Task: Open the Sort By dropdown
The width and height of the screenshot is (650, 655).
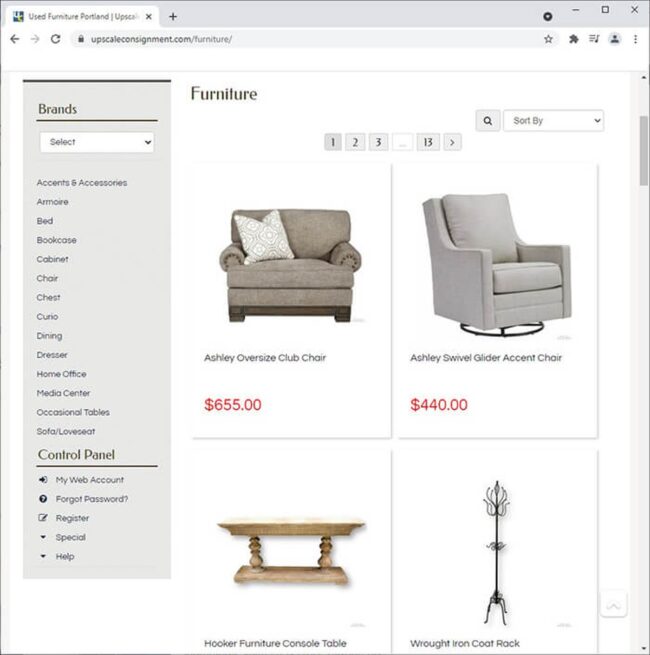Action: [554, 121]
